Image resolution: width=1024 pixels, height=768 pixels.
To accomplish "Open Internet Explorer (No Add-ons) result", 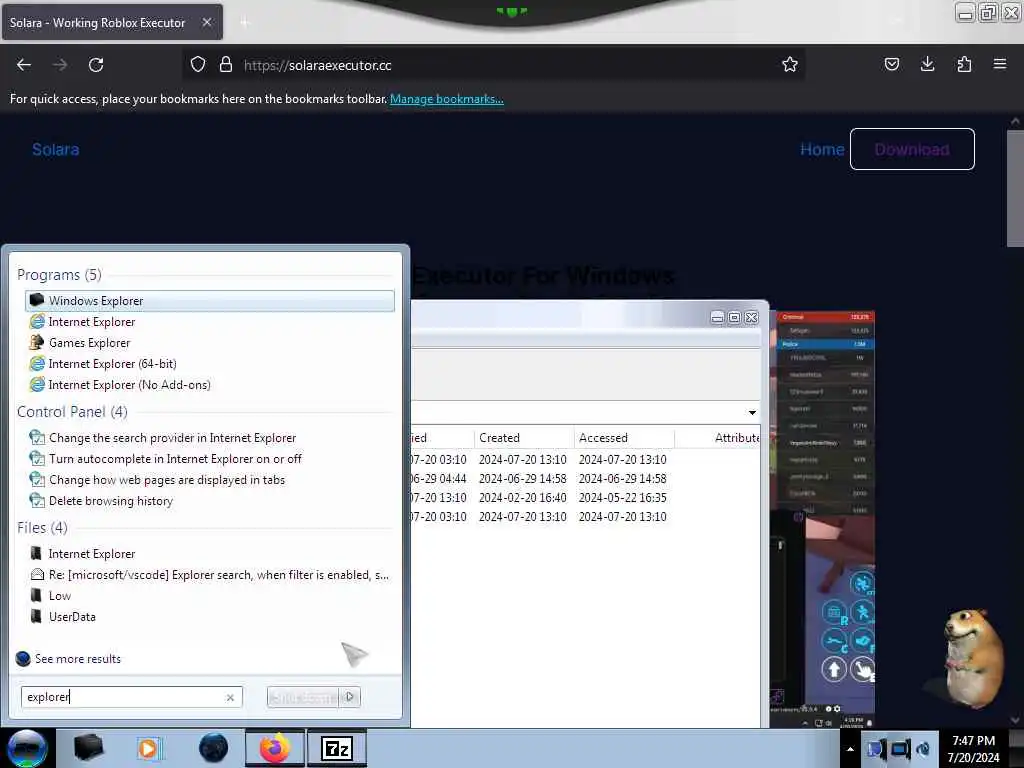I will click(x=210, y=385).
